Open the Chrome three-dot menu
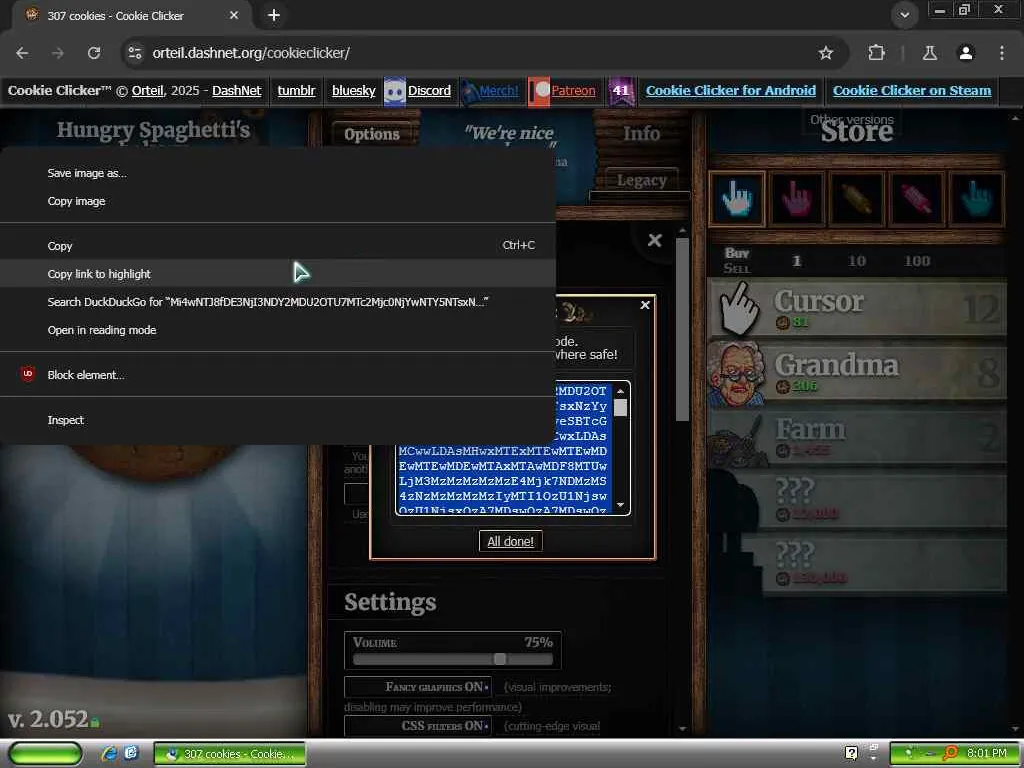The height and width of the screenshot is (768, 1024). [1002, 53]
